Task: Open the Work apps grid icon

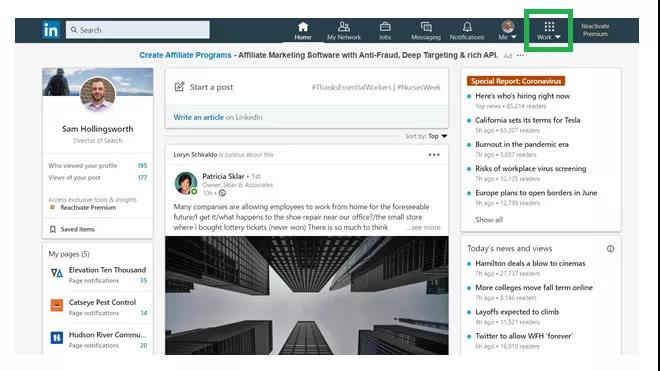Action: click(x=549, y=27)
